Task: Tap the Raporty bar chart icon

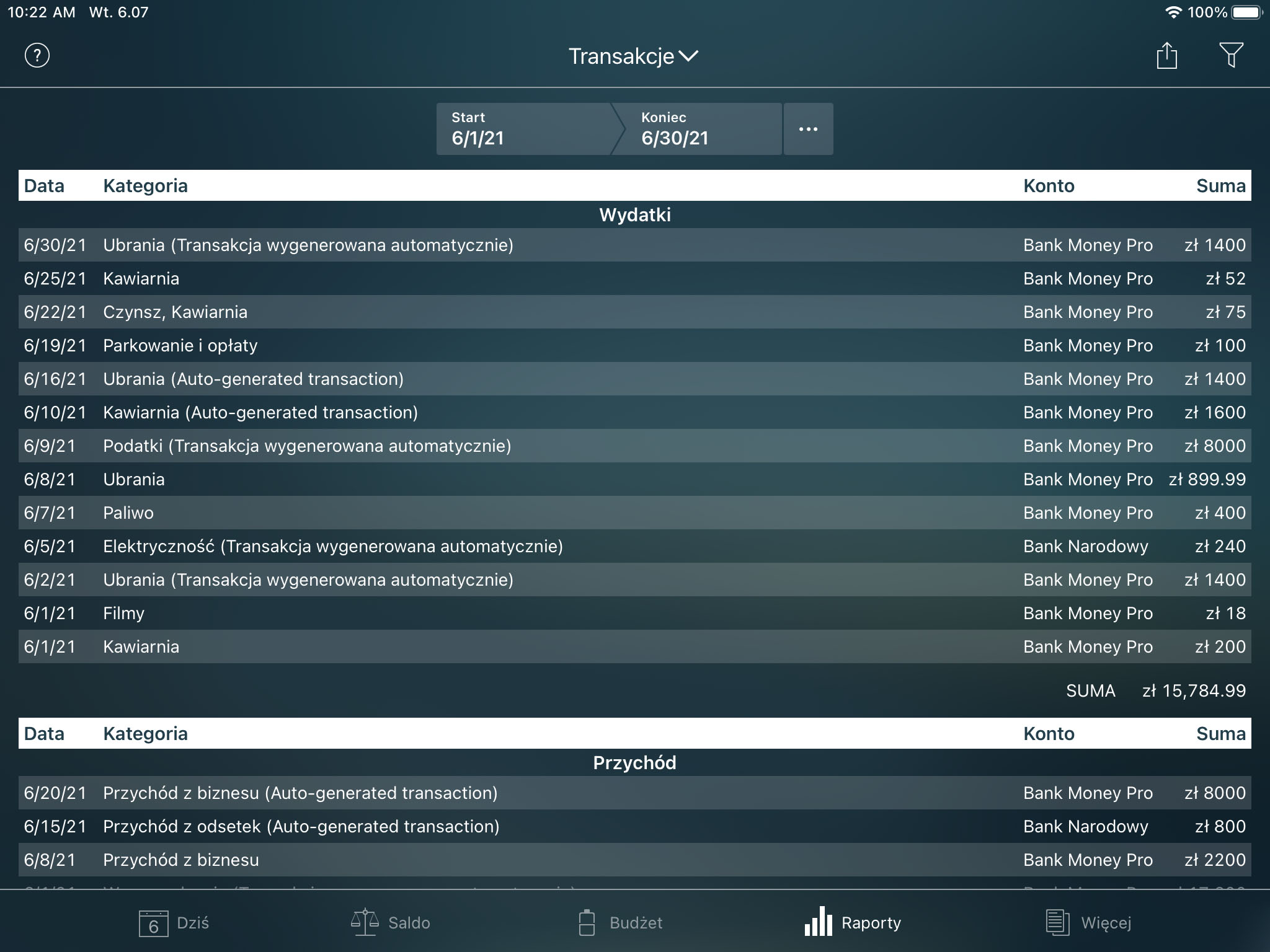Action: tap(819, 922)
